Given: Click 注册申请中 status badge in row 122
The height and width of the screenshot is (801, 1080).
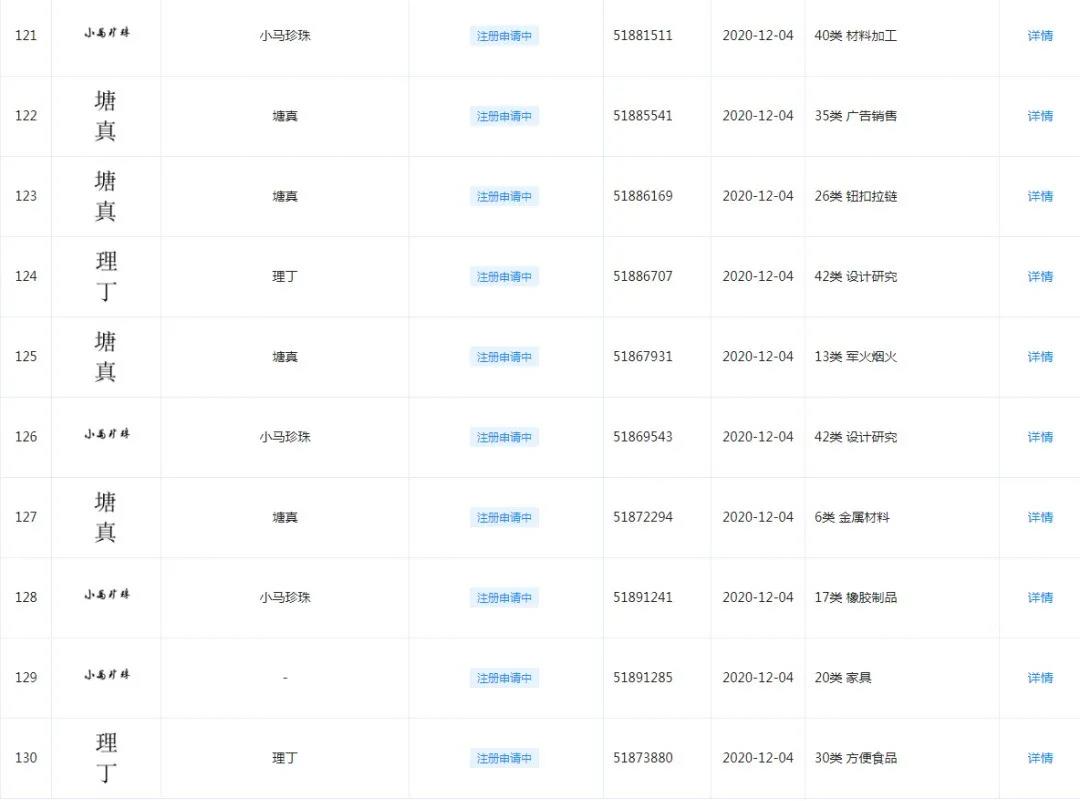Looking at the screenshot, I should pyautogui.click(x=504, y=116).
